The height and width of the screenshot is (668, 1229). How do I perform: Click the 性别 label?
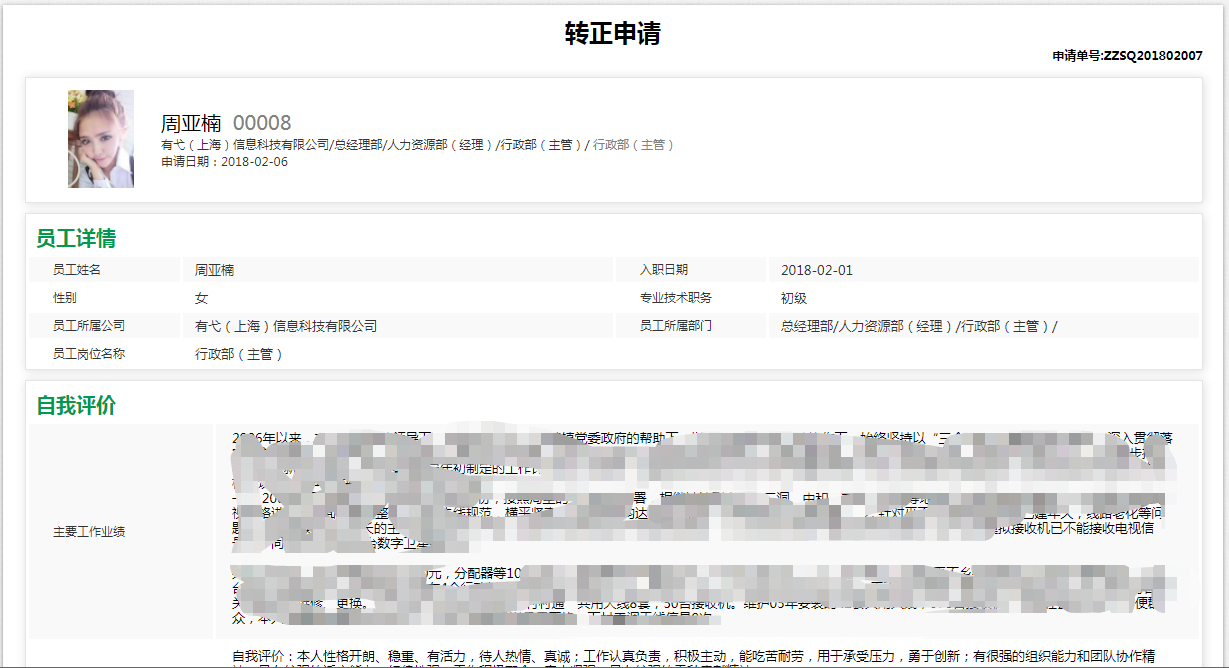click(x=65, y=298)
